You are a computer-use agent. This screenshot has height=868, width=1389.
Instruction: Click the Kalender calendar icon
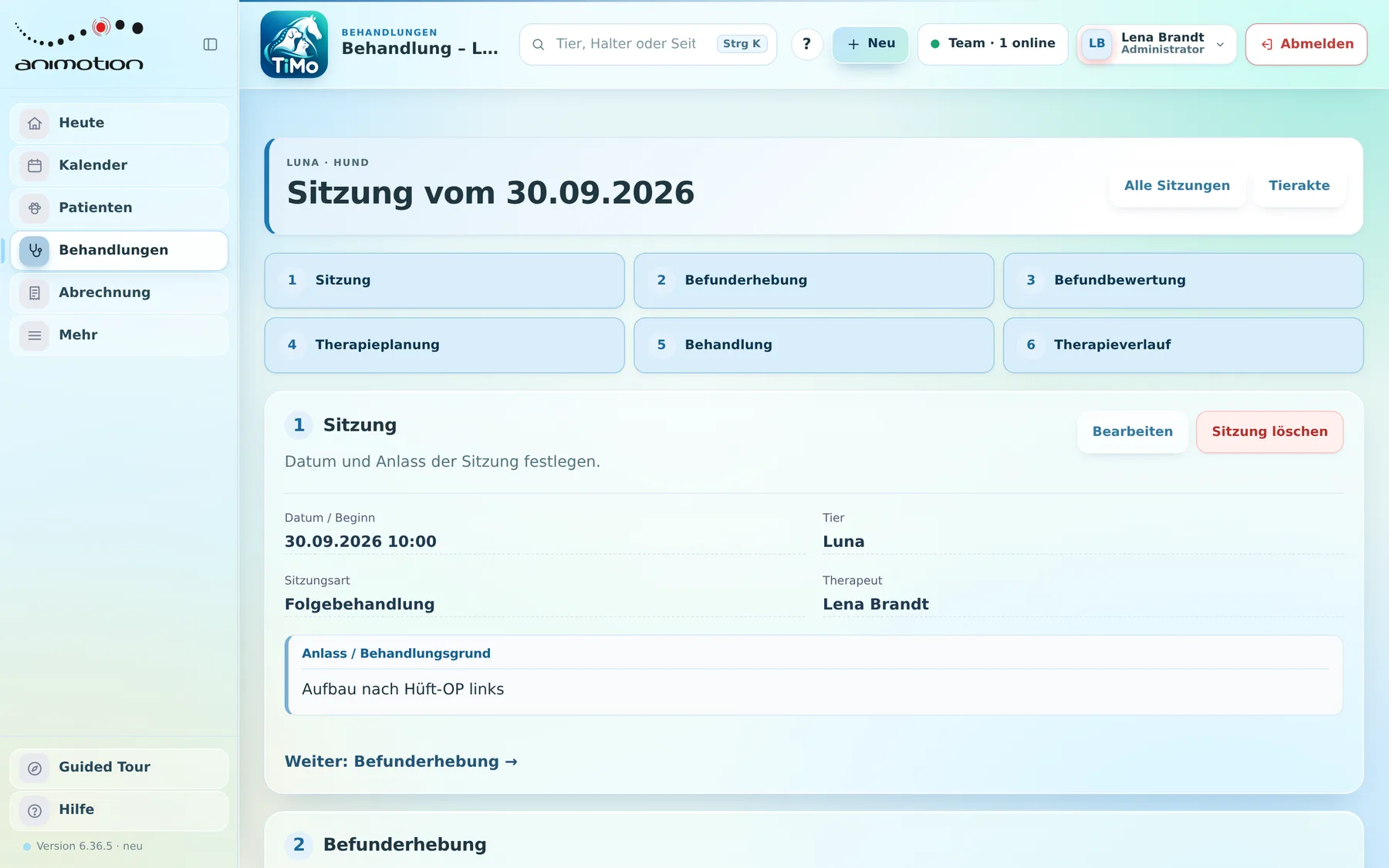[35, 166]
